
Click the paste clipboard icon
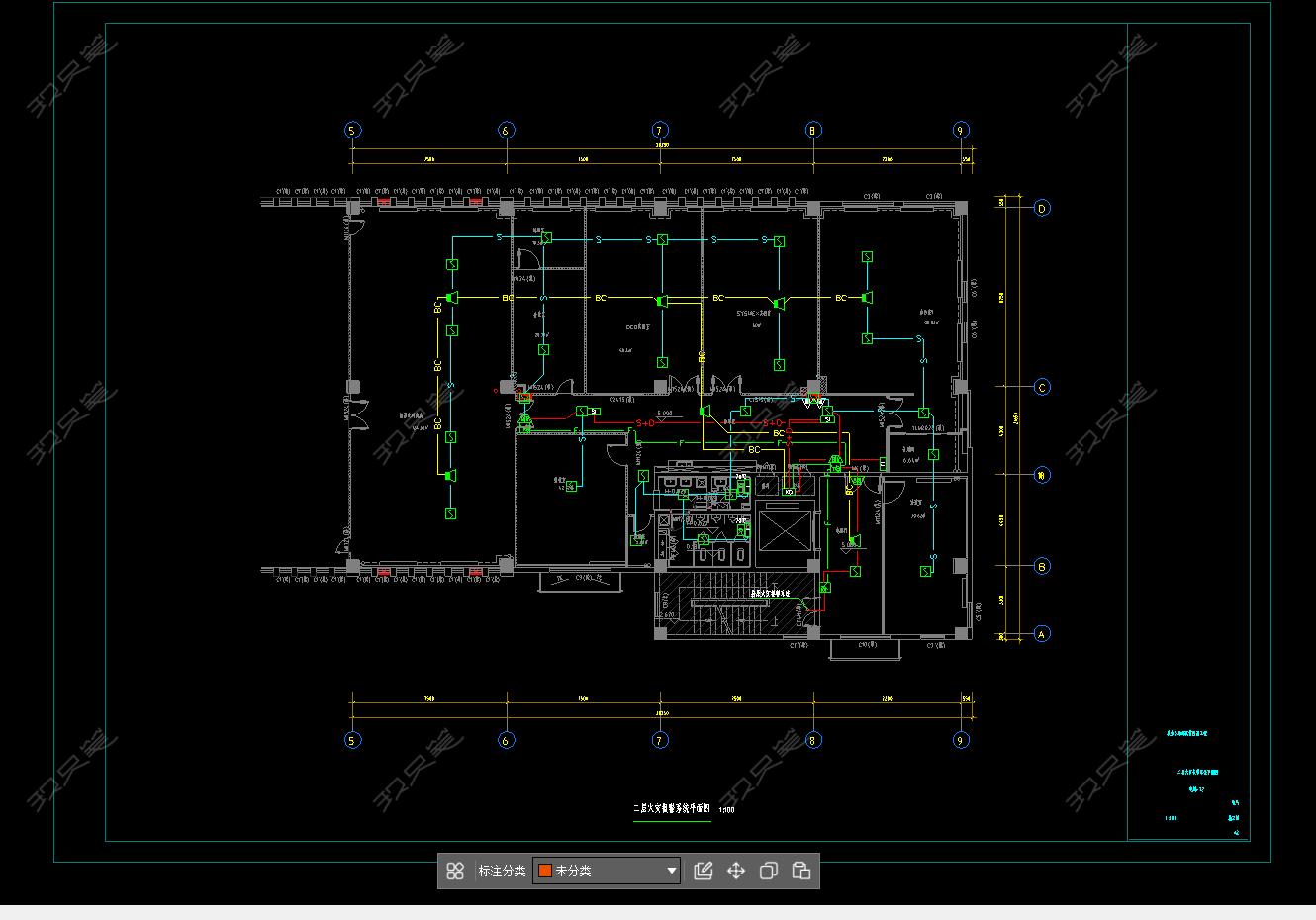[x=801, y=871]
